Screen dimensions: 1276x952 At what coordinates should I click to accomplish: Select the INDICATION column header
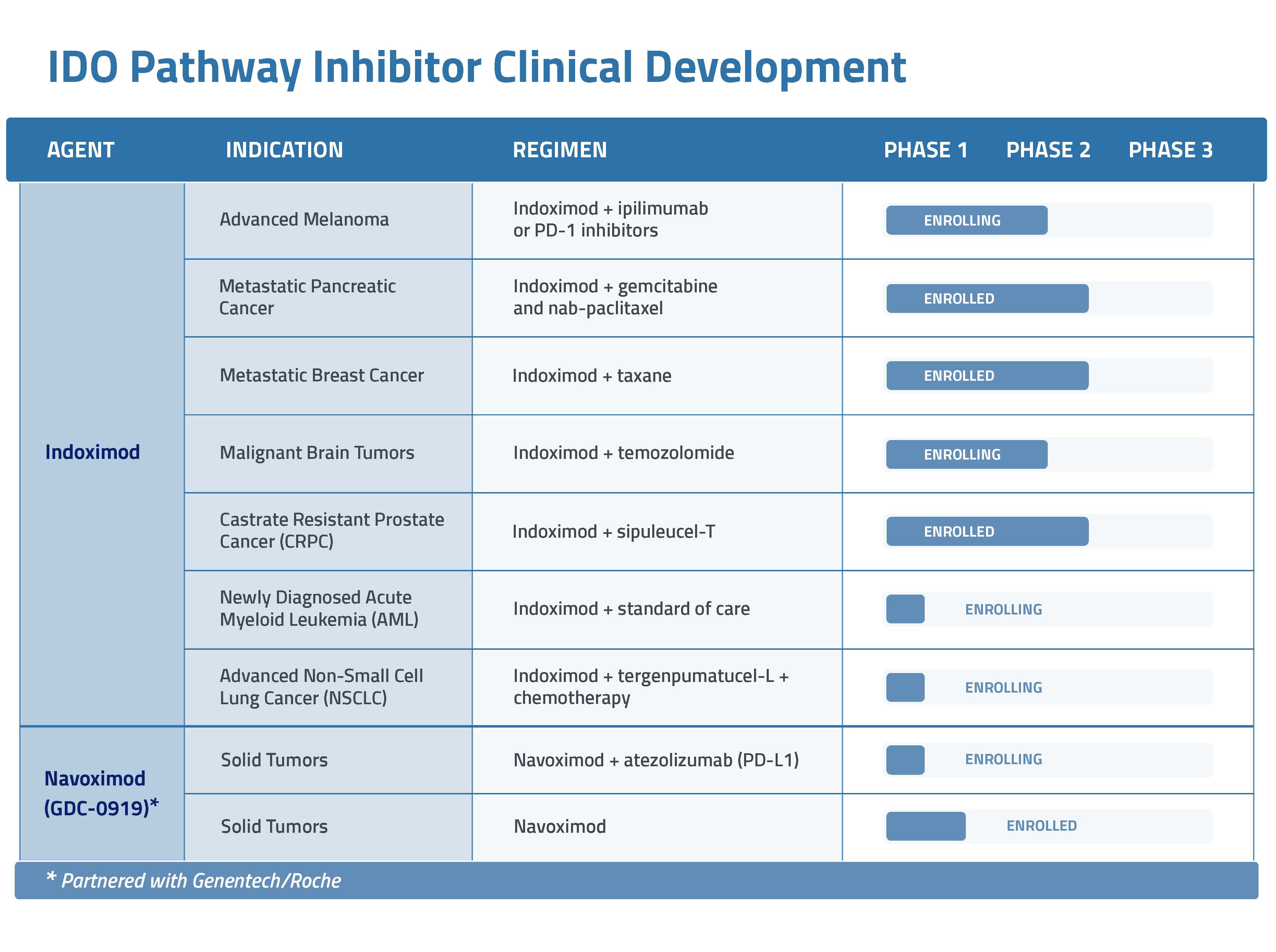(284, 150)
